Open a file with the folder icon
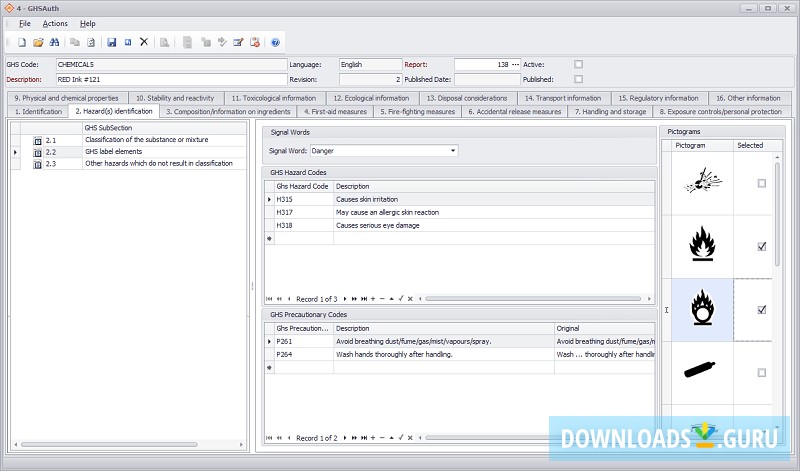The image size is (800, 471). 38,42
